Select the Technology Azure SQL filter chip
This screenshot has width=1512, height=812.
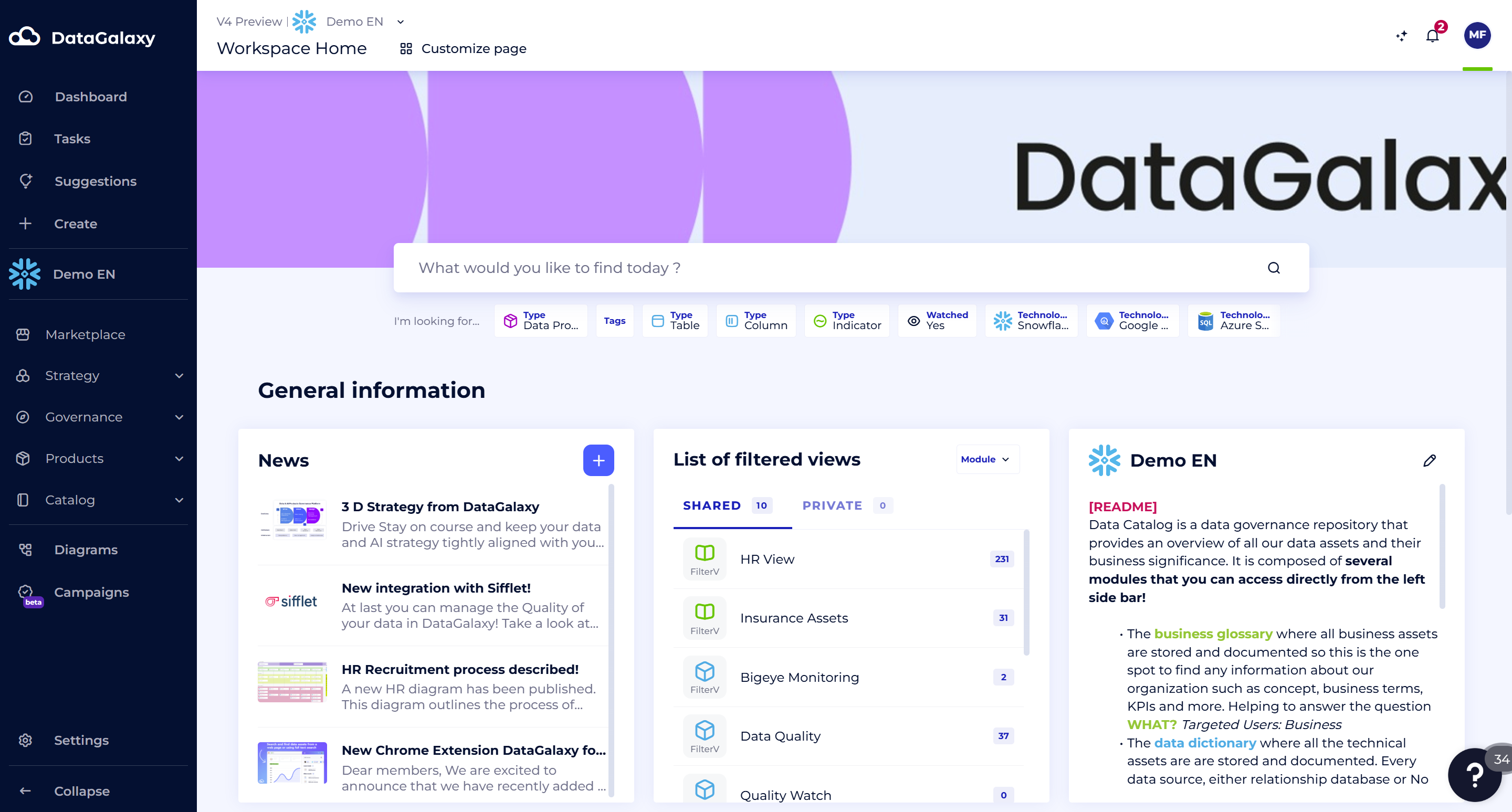click(1234, 320)
